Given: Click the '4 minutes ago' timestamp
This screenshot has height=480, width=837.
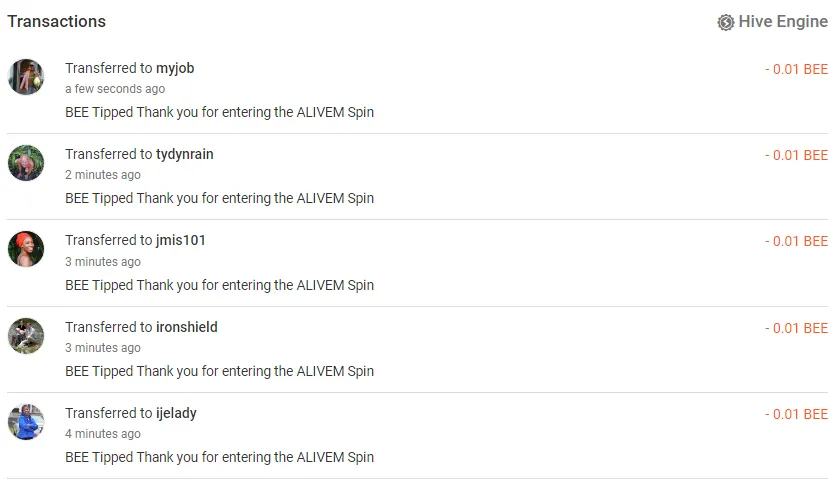Looking at the screenshot, I should pyautogui.click(x=103, y=434).
